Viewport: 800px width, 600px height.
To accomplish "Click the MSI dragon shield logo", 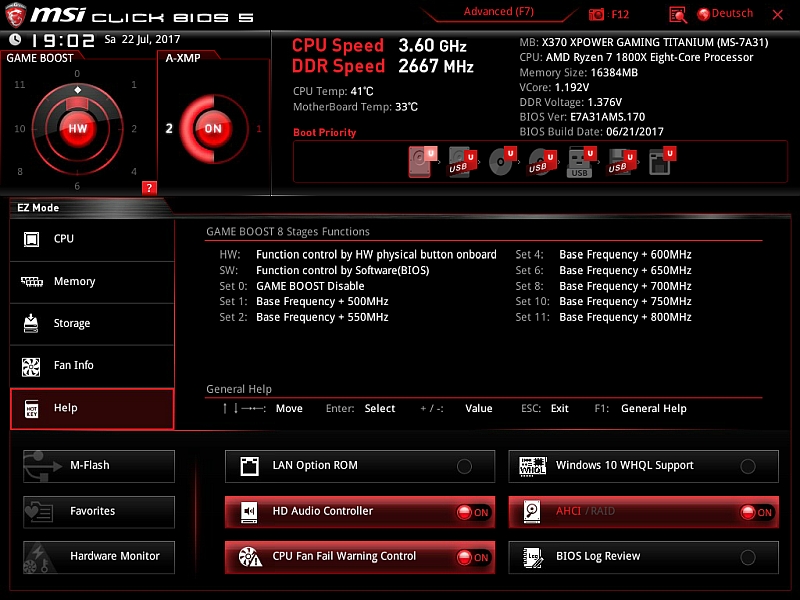I will pyautogui.click(x=15, y=15).
